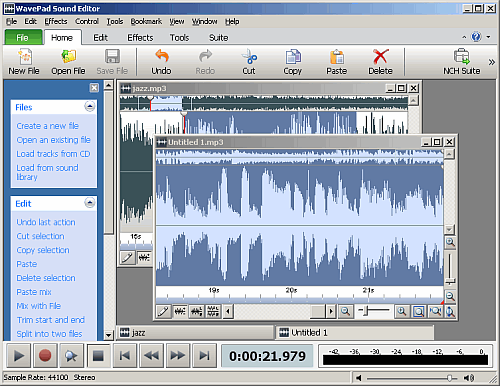Image resolution: width=500 pixels, height=386 pixels.
Task: Click the Cut scissors icon
Action: pos(249,57)
